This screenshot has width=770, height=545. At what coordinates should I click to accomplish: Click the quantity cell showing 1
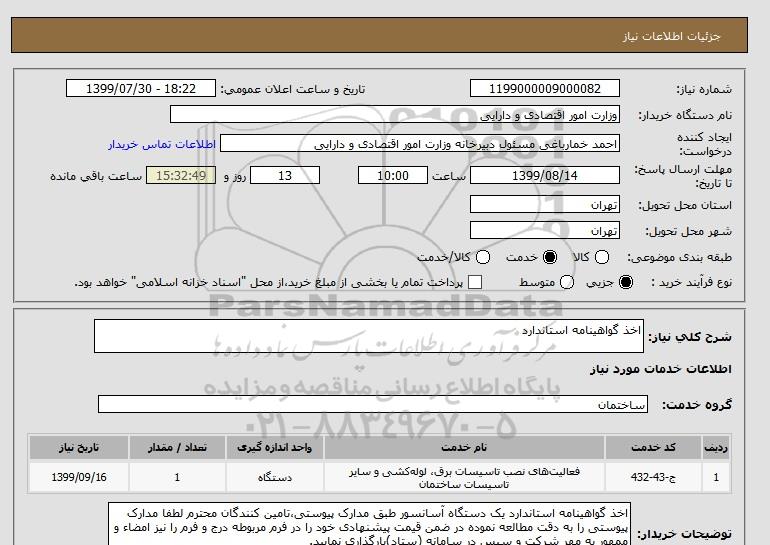coord(177,477)
